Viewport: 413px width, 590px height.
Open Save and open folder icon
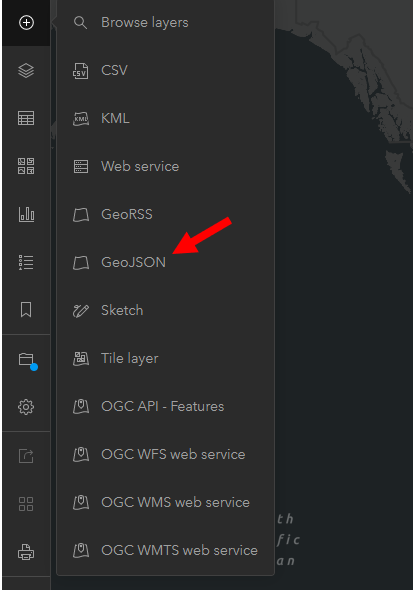(26, 359)
